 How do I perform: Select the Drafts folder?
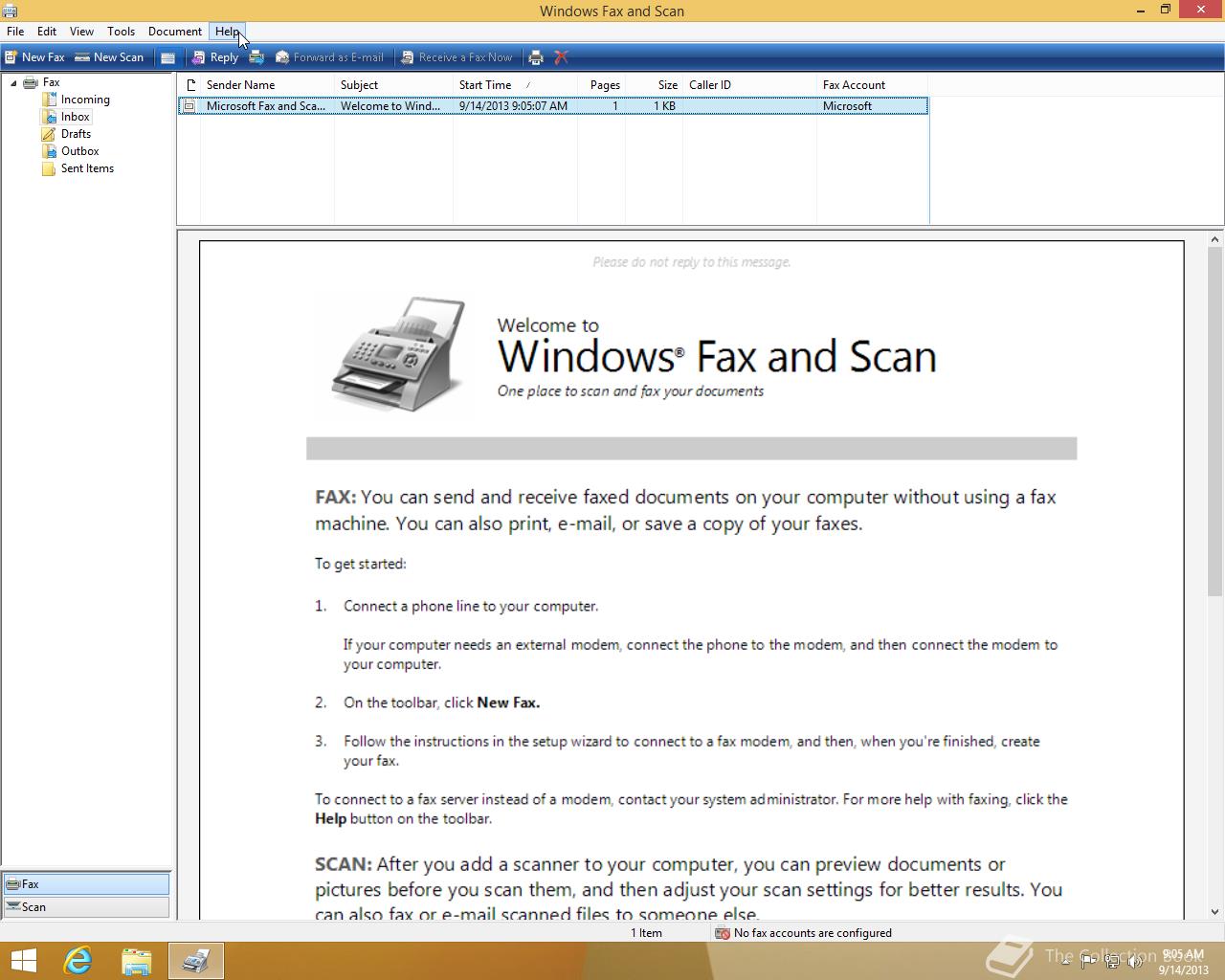[x=76, y=134]
